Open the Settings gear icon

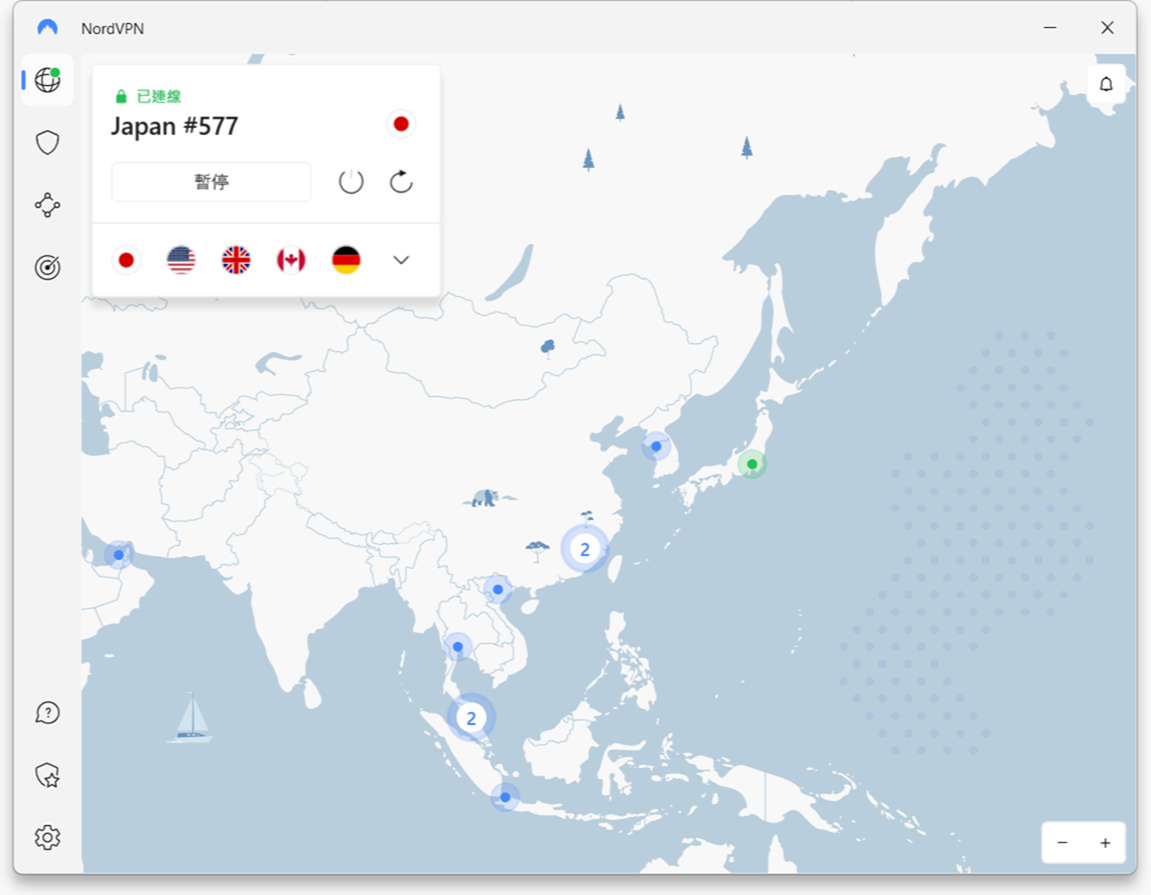[x=47, y=837]
